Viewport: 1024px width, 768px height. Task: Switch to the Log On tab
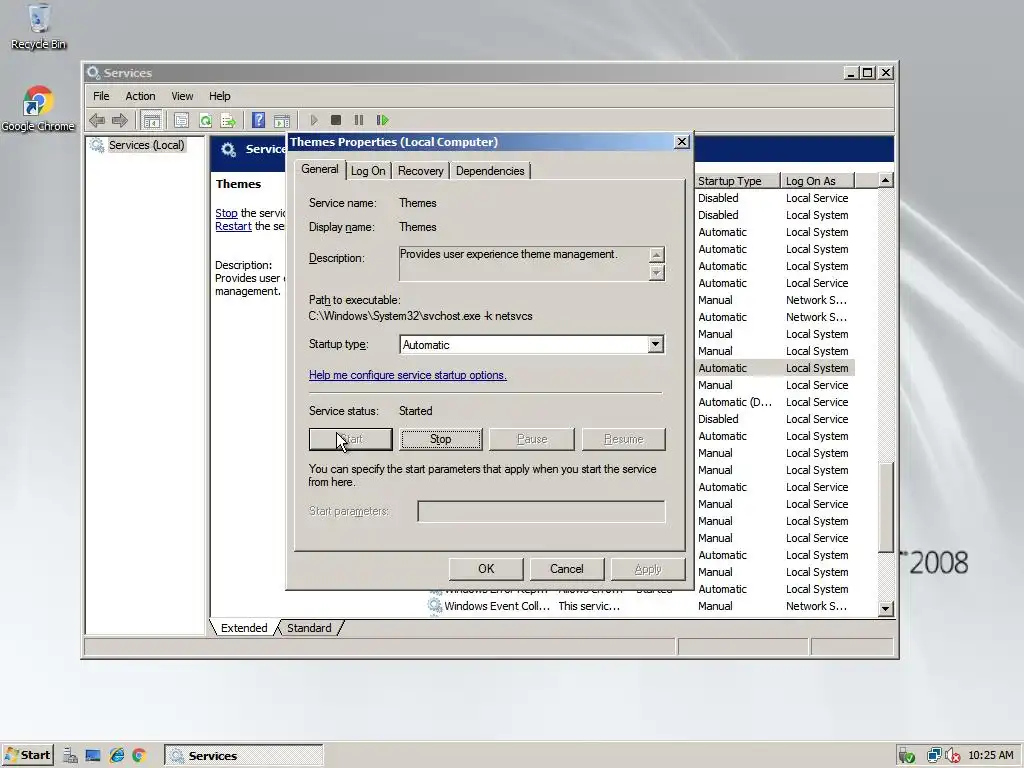click(x=368, y=171)
